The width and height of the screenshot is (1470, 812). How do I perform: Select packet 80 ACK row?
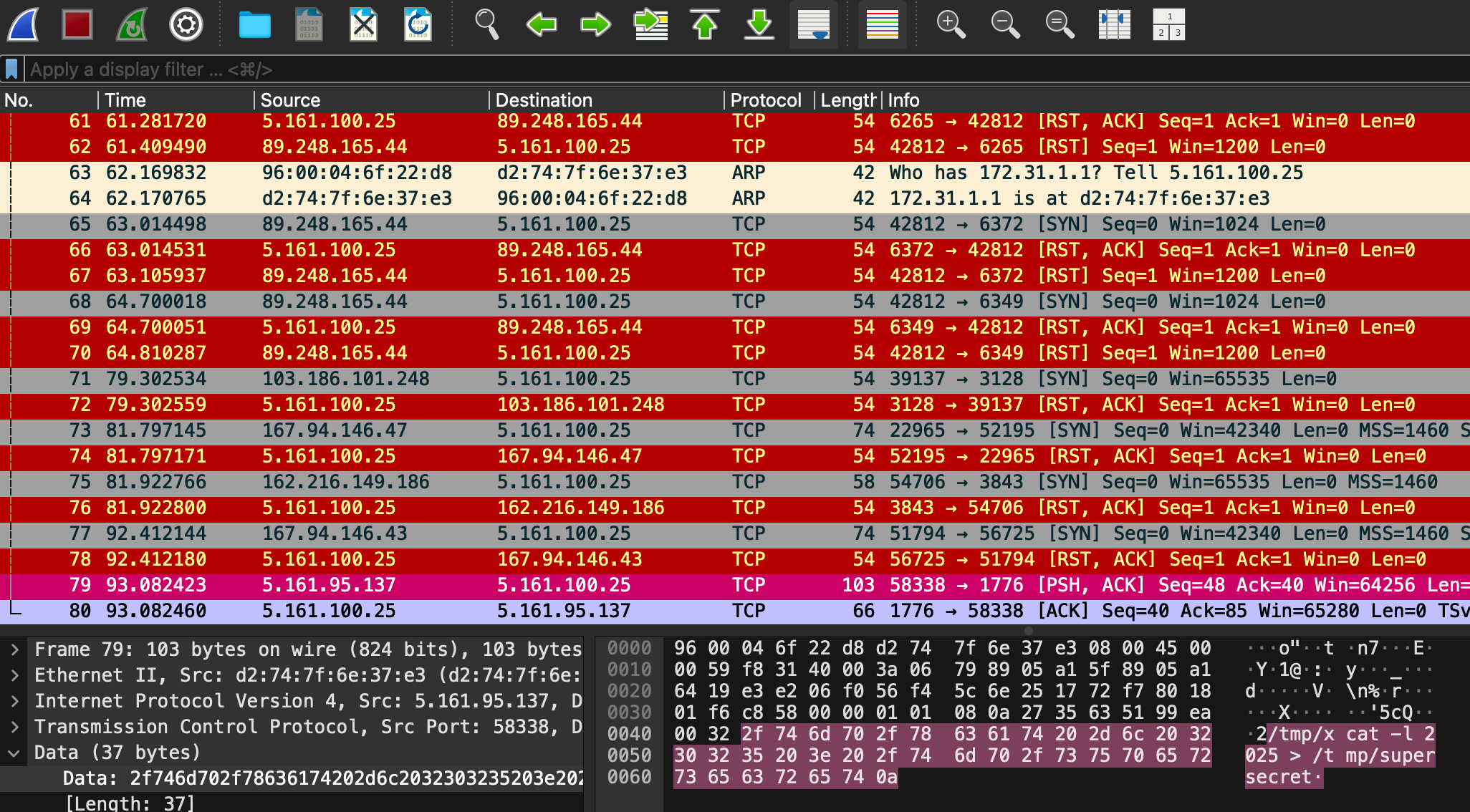pyautogui.click(x=735, y=611)
